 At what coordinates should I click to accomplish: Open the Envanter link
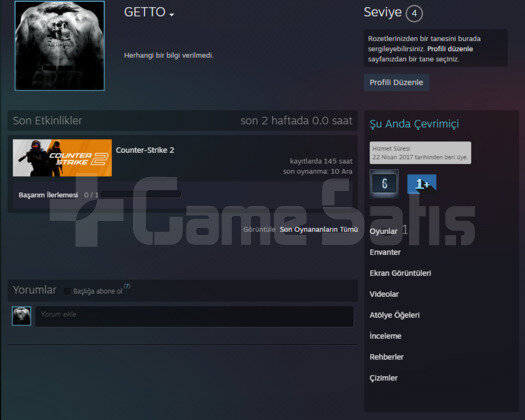coord(385,252)
